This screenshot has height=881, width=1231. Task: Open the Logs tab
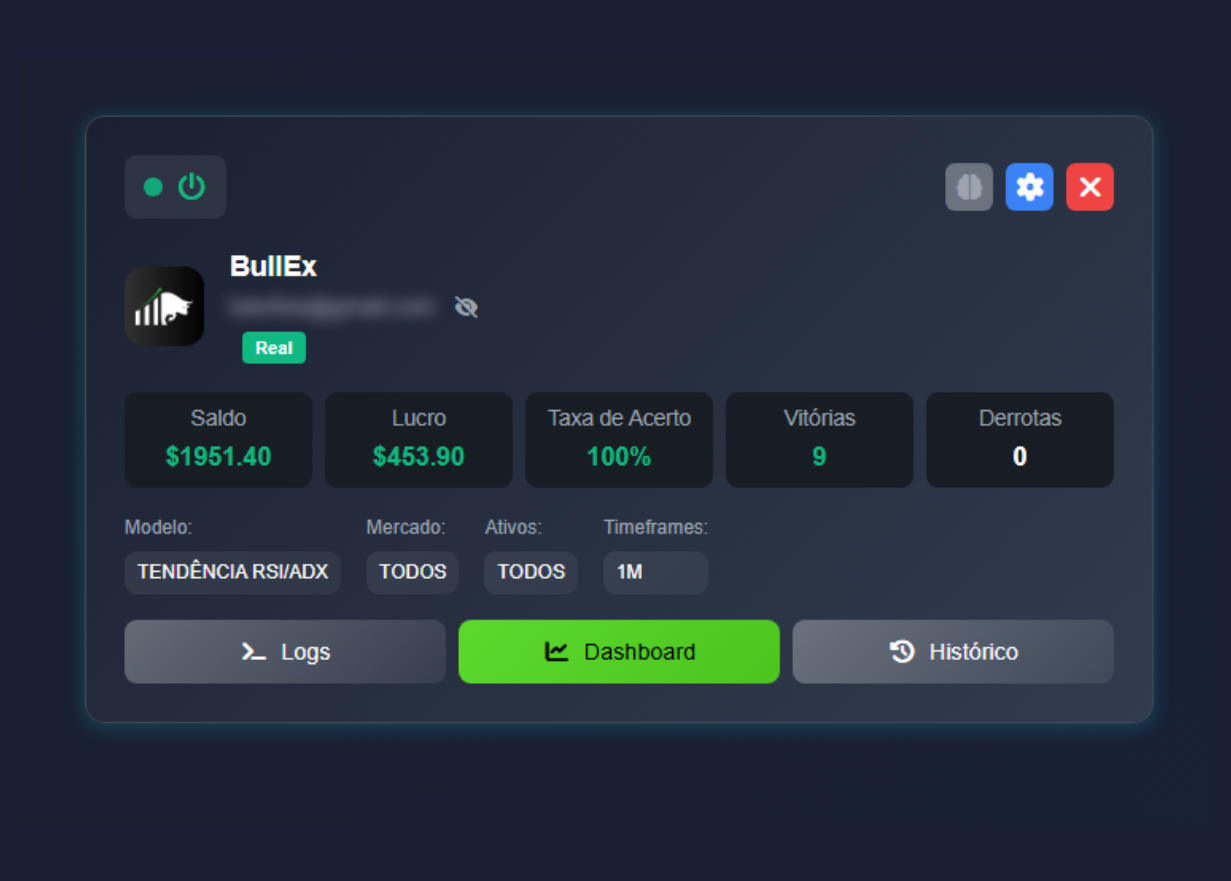(x=285, y=652)
